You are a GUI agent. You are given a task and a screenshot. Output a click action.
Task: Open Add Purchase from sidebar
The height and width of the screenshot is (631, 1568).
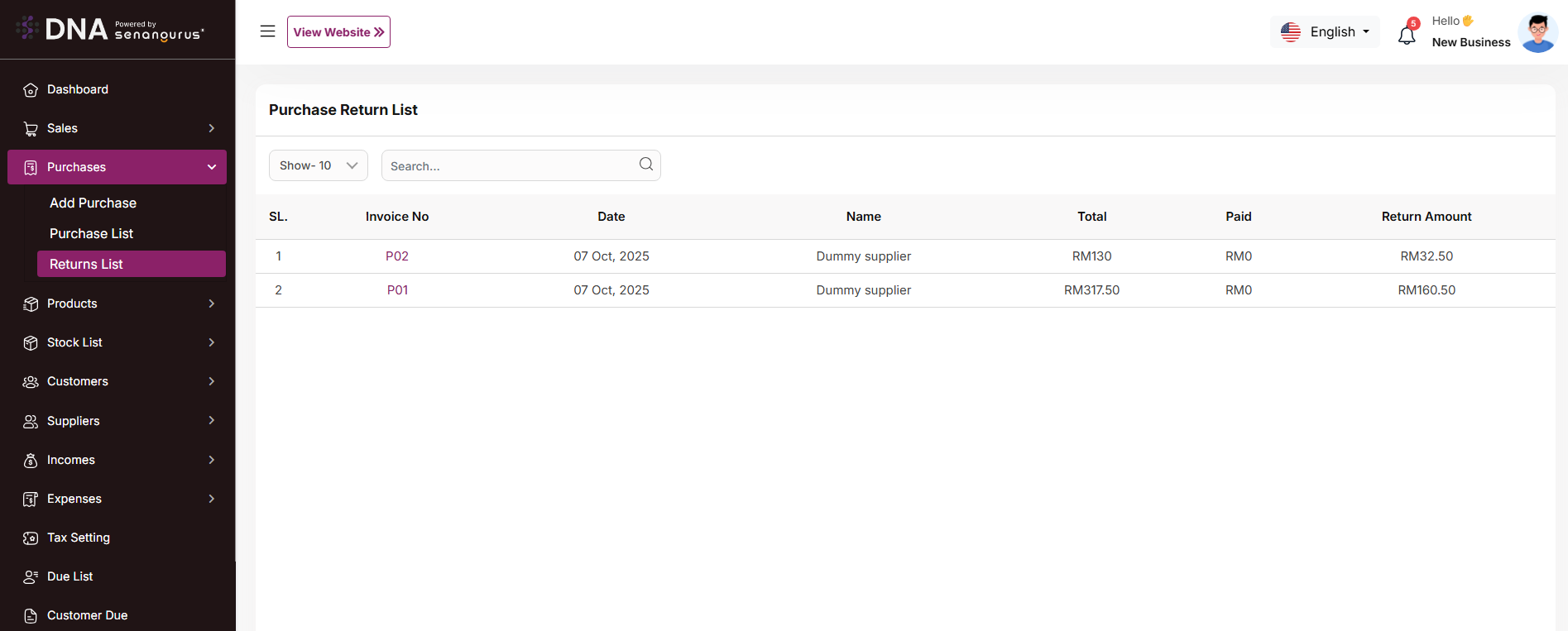coord(93,203)
